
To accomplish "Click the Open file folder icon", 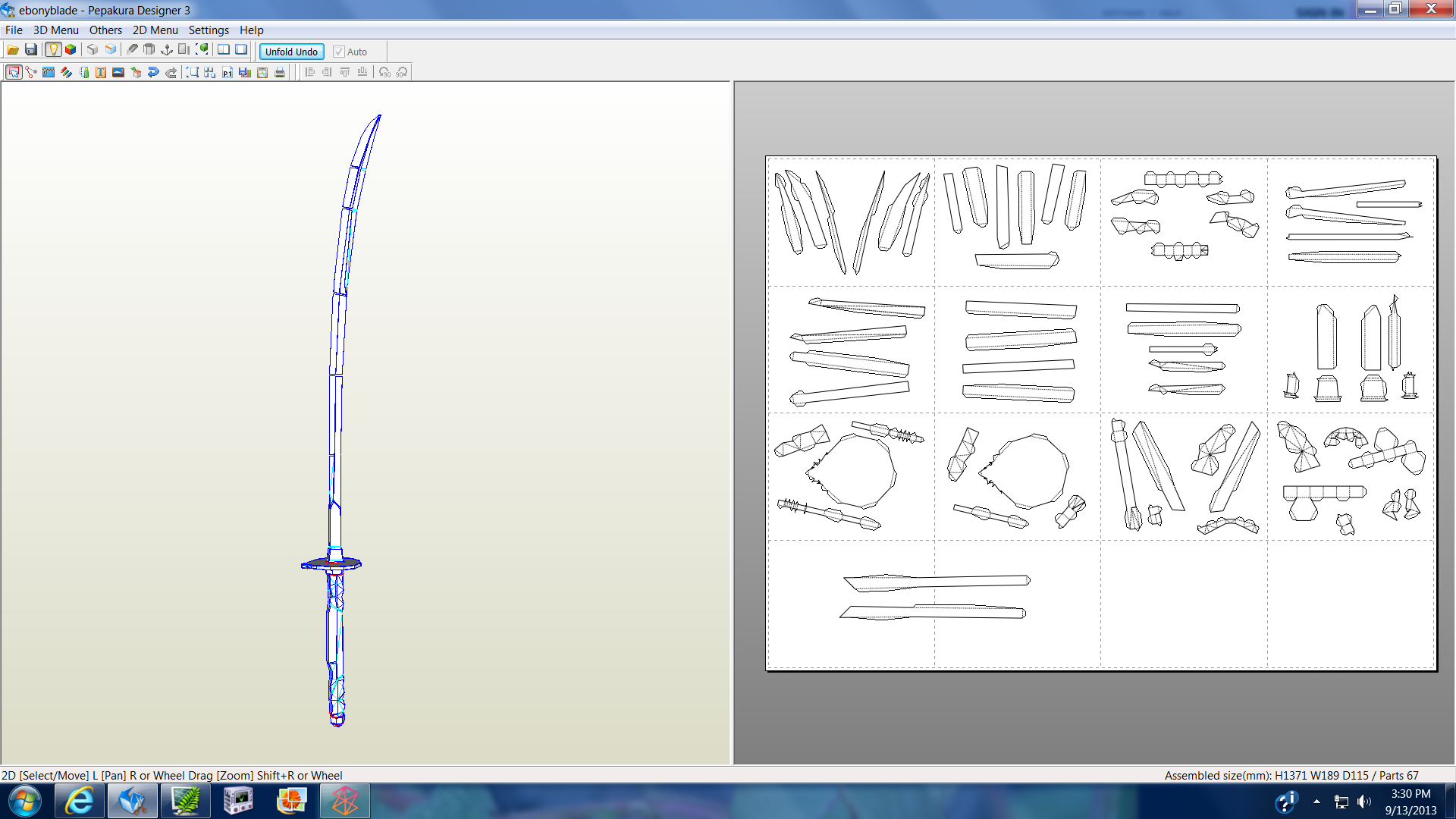I will [x=13, y=50].
